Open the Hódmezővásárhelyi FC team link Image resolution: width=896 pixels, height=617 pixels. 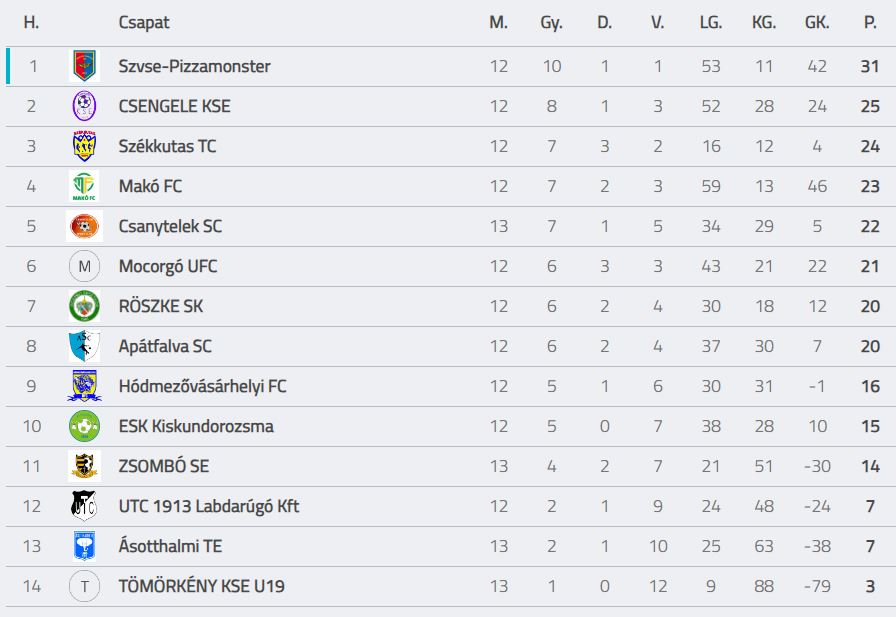tap(202, 386)
